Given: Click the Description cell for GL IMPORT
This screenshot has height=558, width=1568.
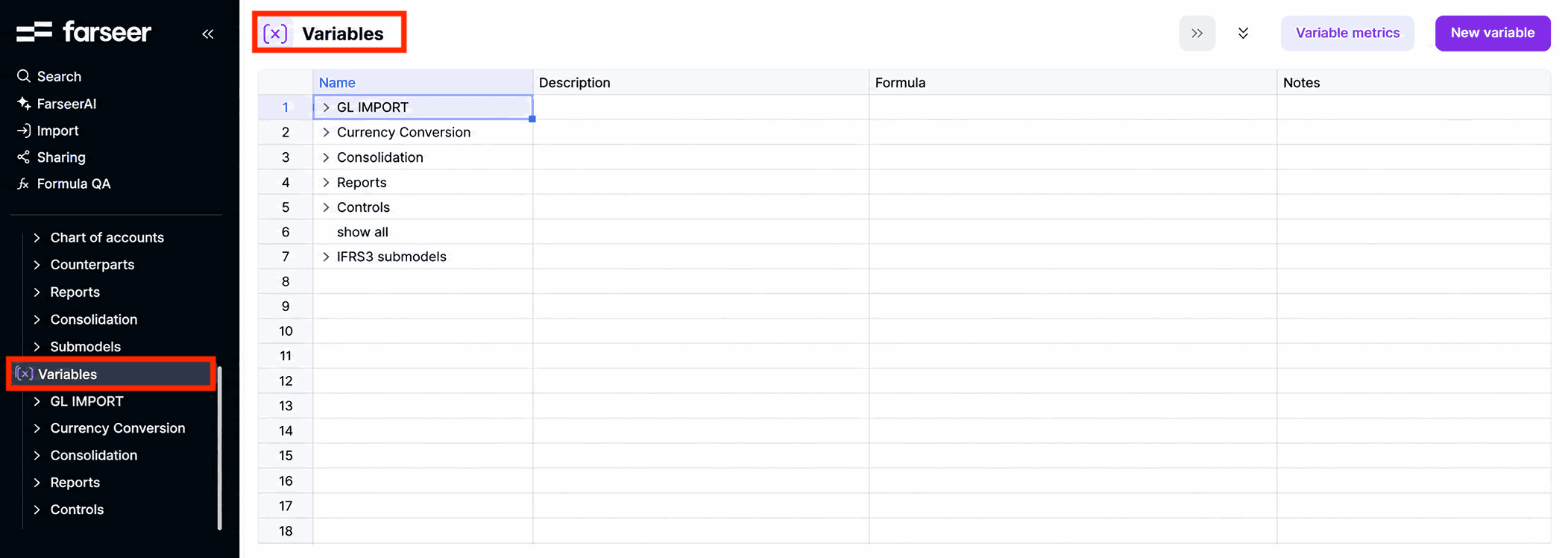Looking at the screenshot, I should (x=701, y=107).
